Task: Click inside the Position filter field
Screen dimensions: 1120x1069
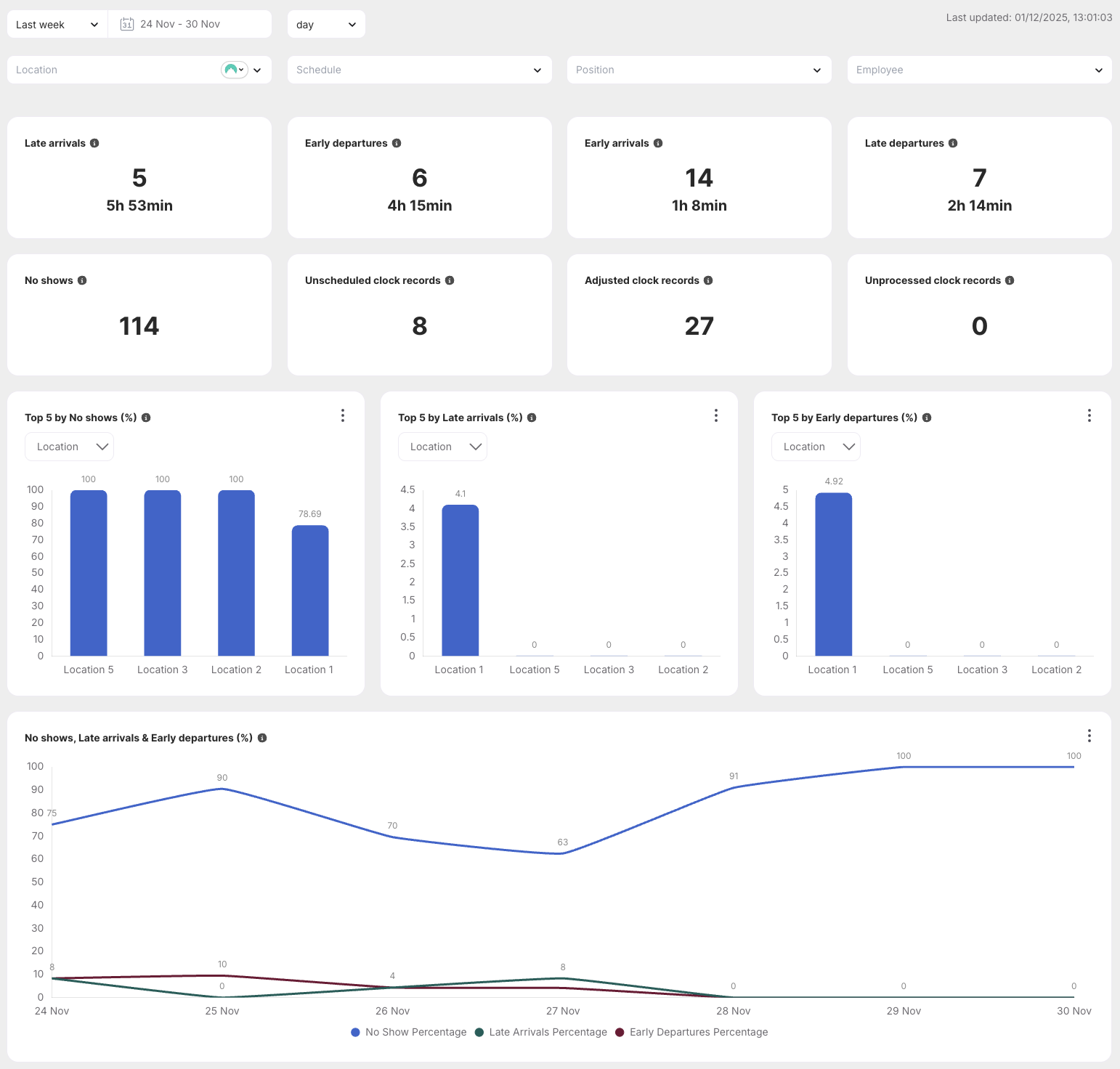Action: click(690, 70)
